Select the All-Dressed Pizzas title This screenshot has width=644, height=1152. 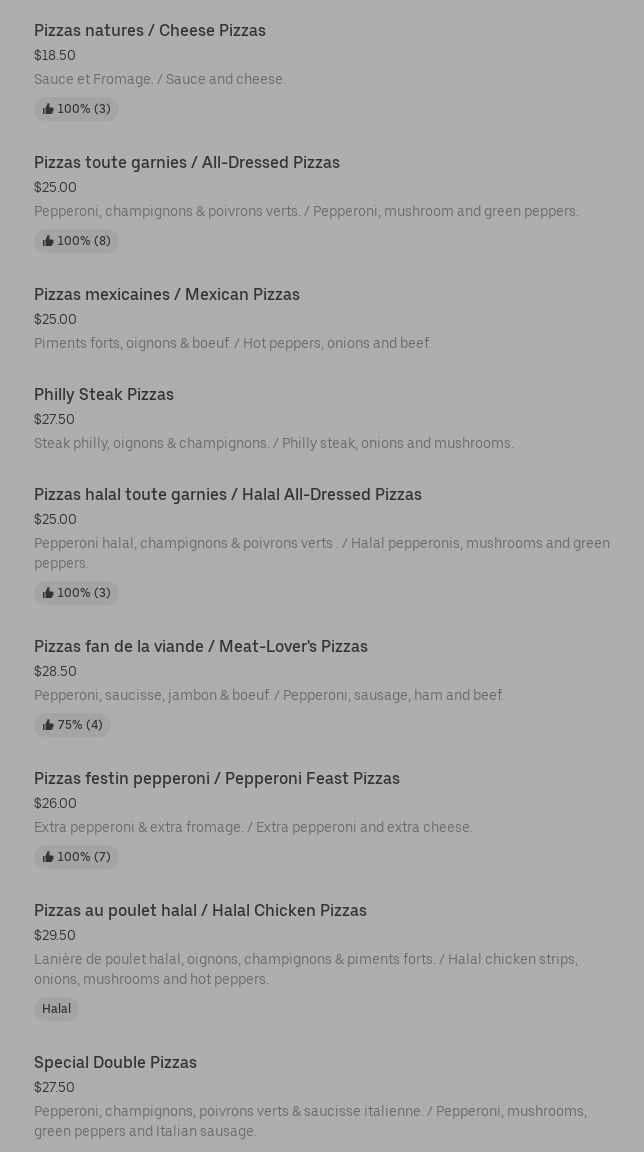tap(187, 163)
